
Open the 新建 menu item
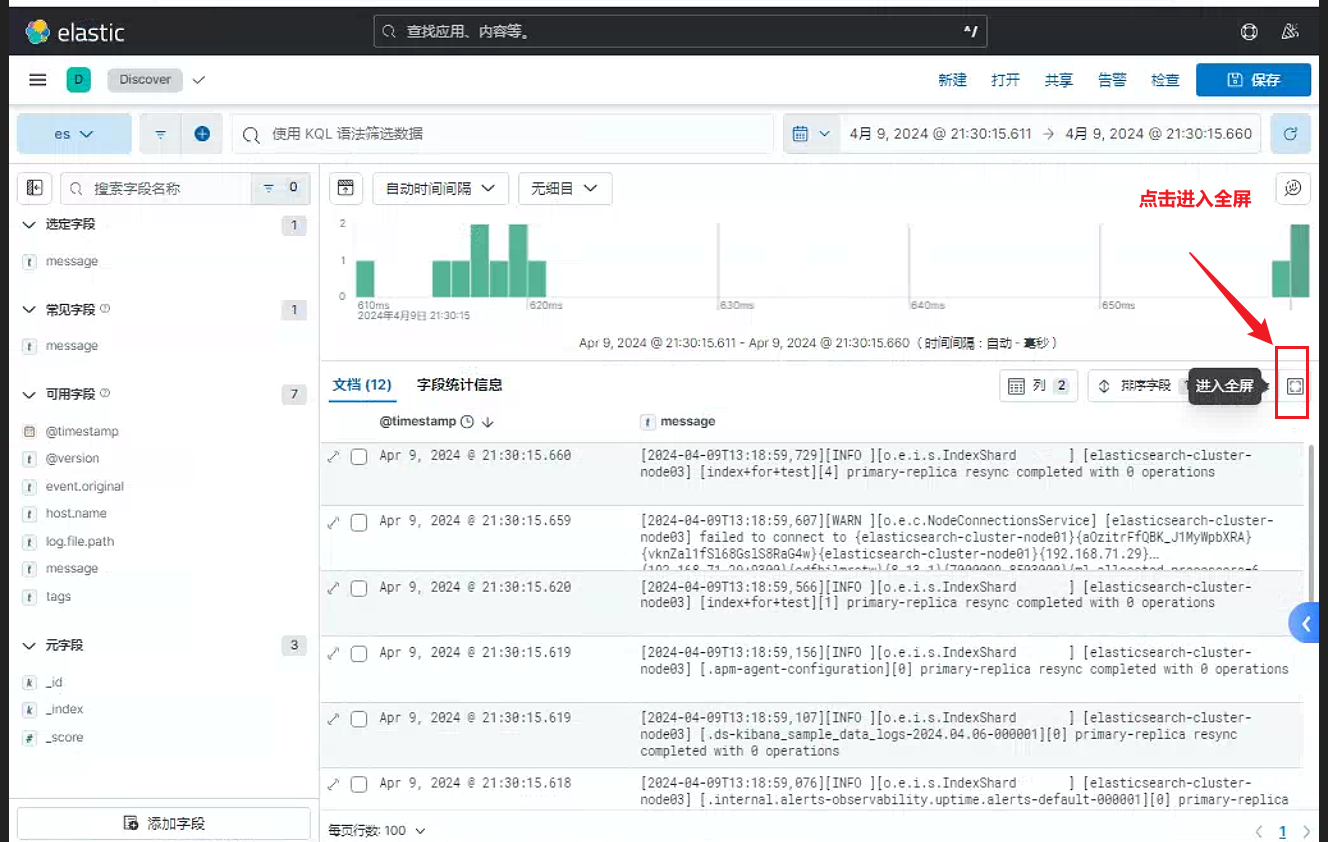pyautogui.click(x=952, y=80)
